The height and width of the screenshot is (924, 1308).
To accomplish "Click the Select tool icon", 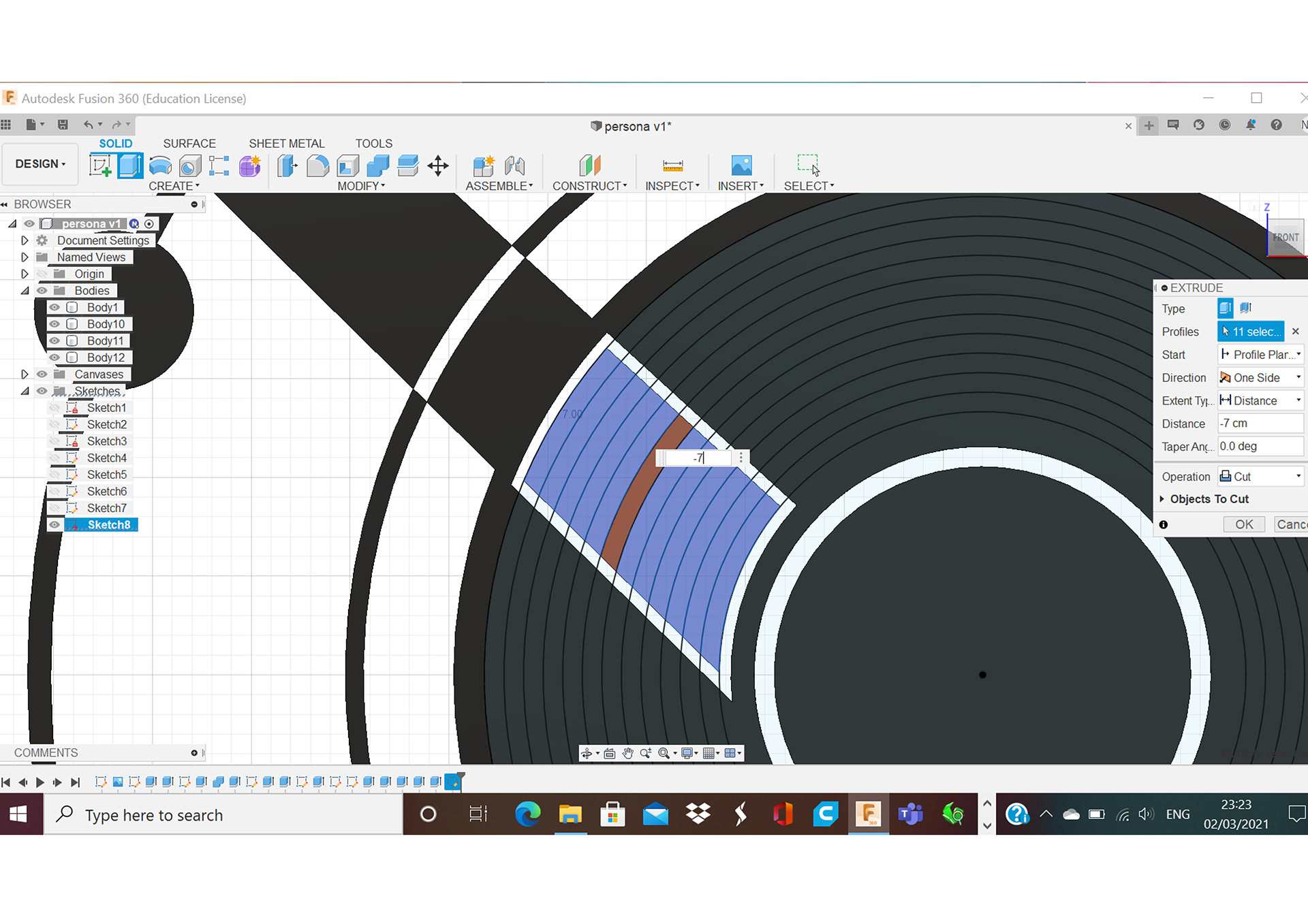I will tap(809, 165).
